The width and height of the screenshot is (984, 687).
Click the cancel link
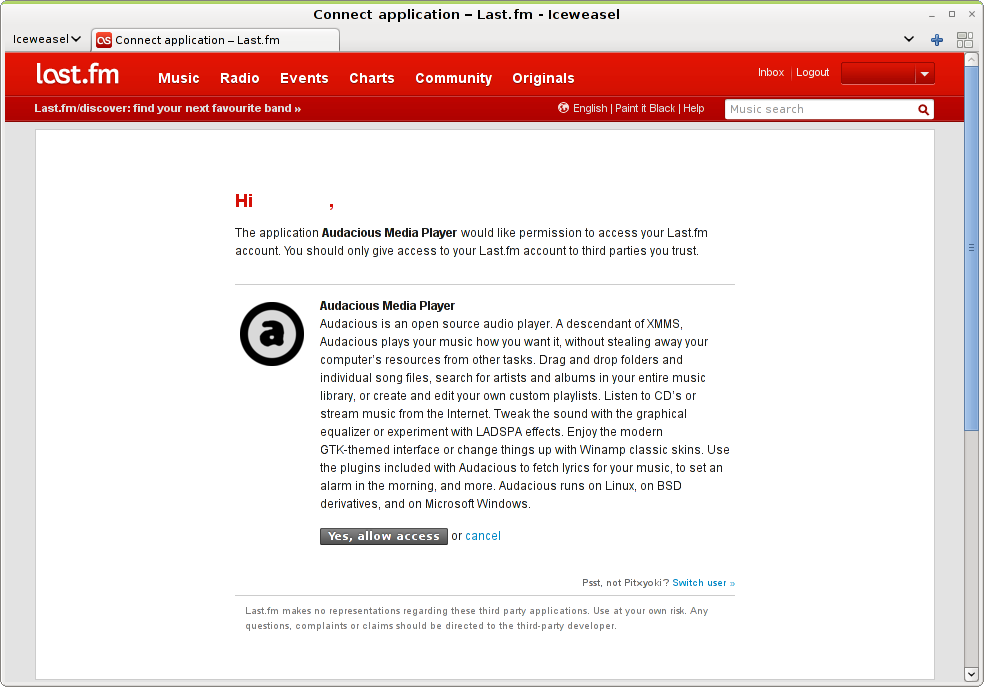[x=483, y=536]
